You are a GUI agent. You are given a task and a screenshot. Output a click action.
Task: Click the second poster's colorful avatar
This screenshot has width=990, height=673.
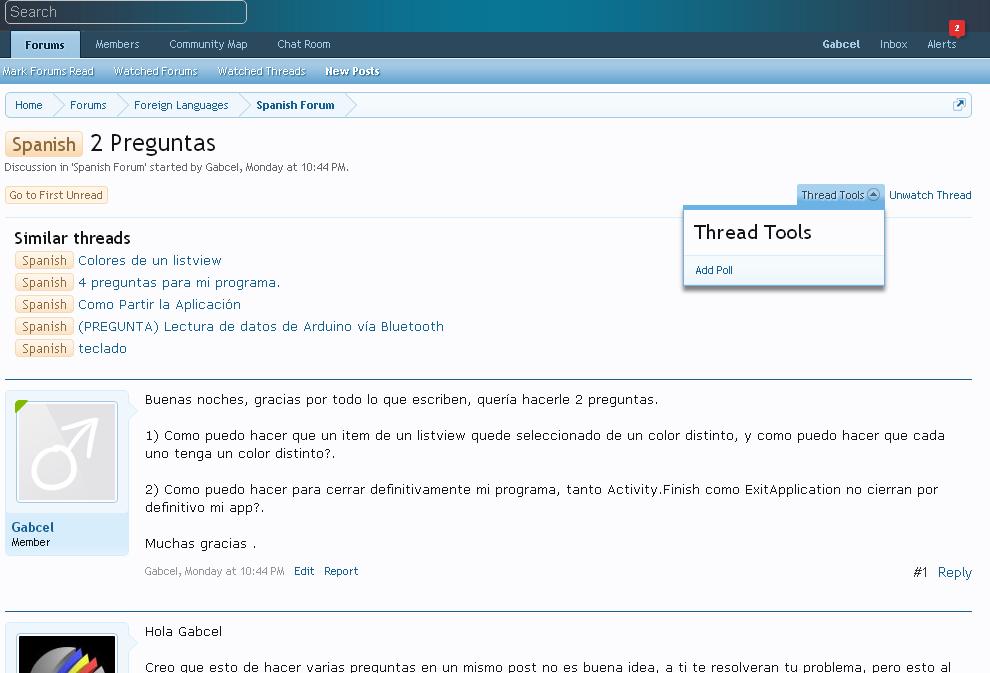tap(67, 653)
